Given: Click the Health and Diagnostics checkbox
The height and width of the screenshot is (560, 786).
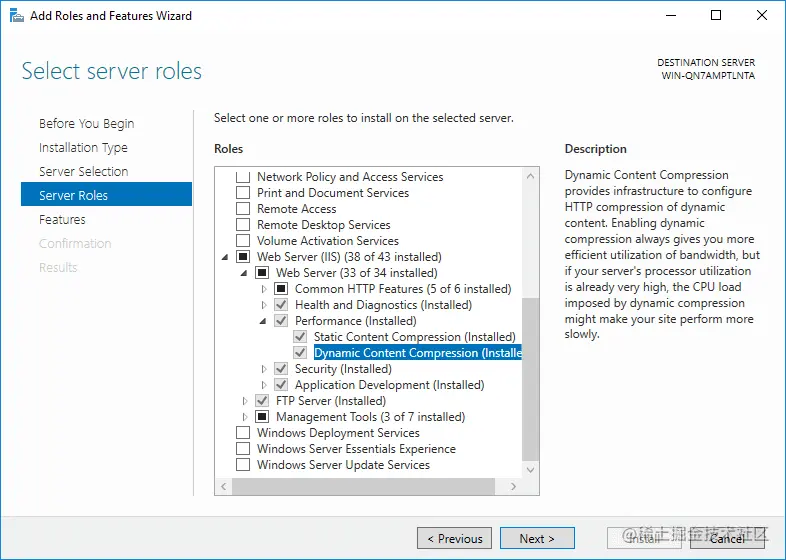Looking at the screenshot, I should click(x=281, y=305).
